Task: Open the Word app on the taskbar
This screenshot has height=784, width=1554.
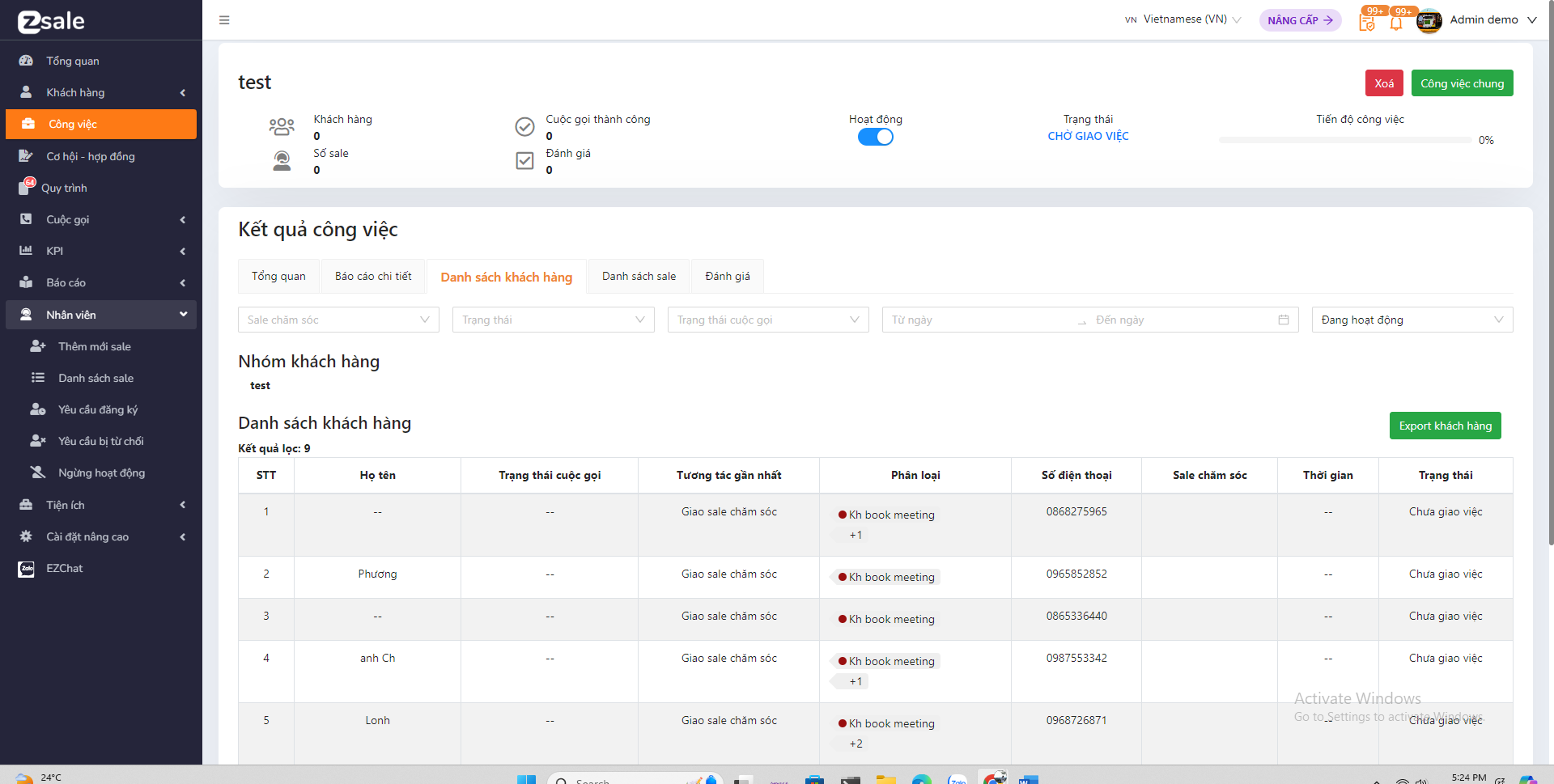Action: point(1029,779)
